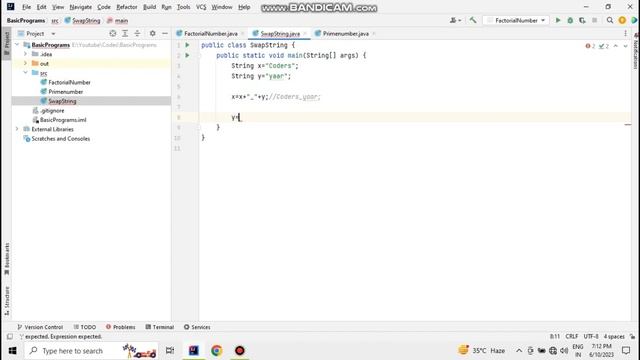Open Search Everywhere magnifier
The width and height of the screenshot is (640, 360).
[610, 20]
